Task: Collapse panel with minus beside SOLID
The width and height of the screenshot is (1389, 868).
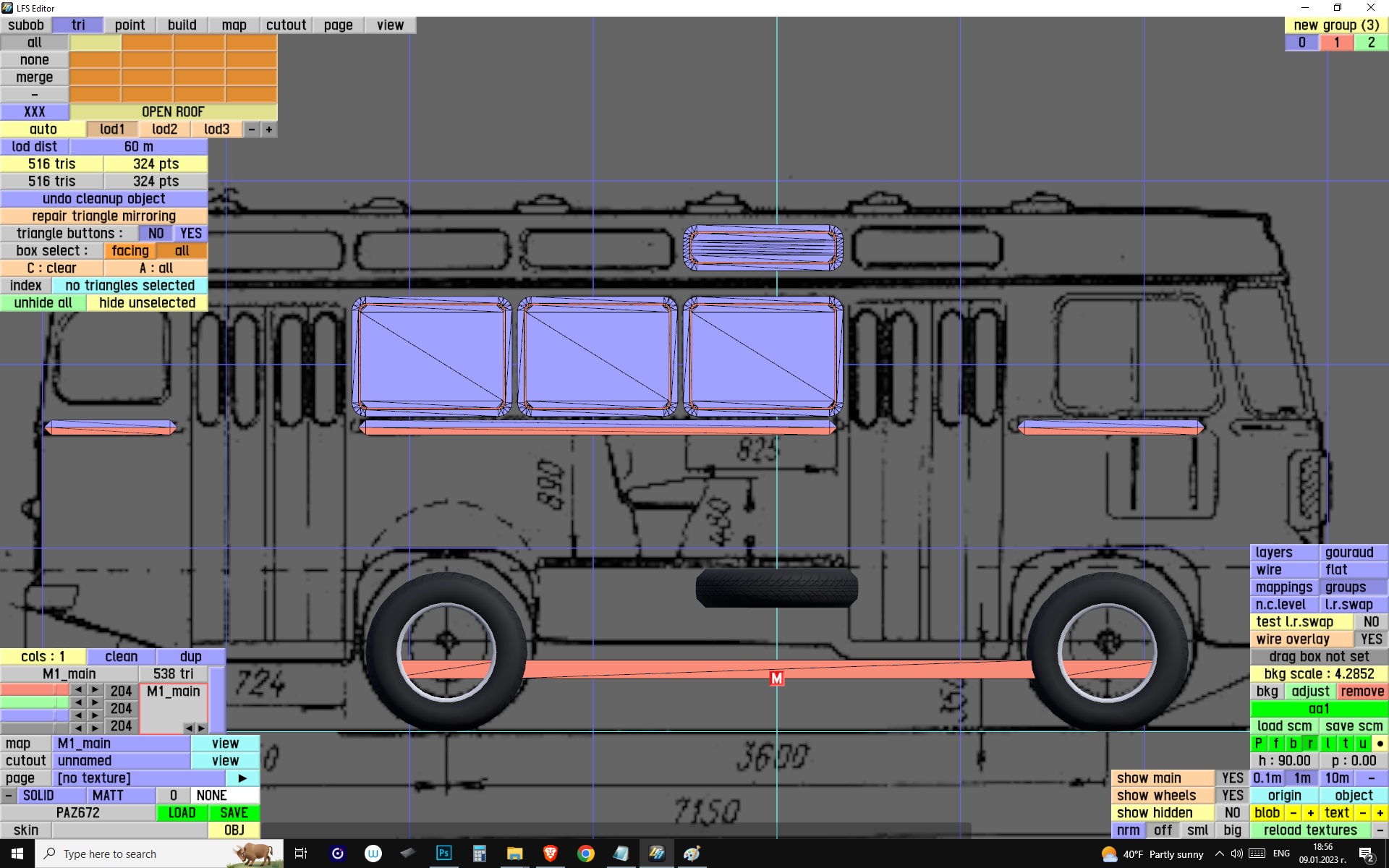Action: (9, 796)
